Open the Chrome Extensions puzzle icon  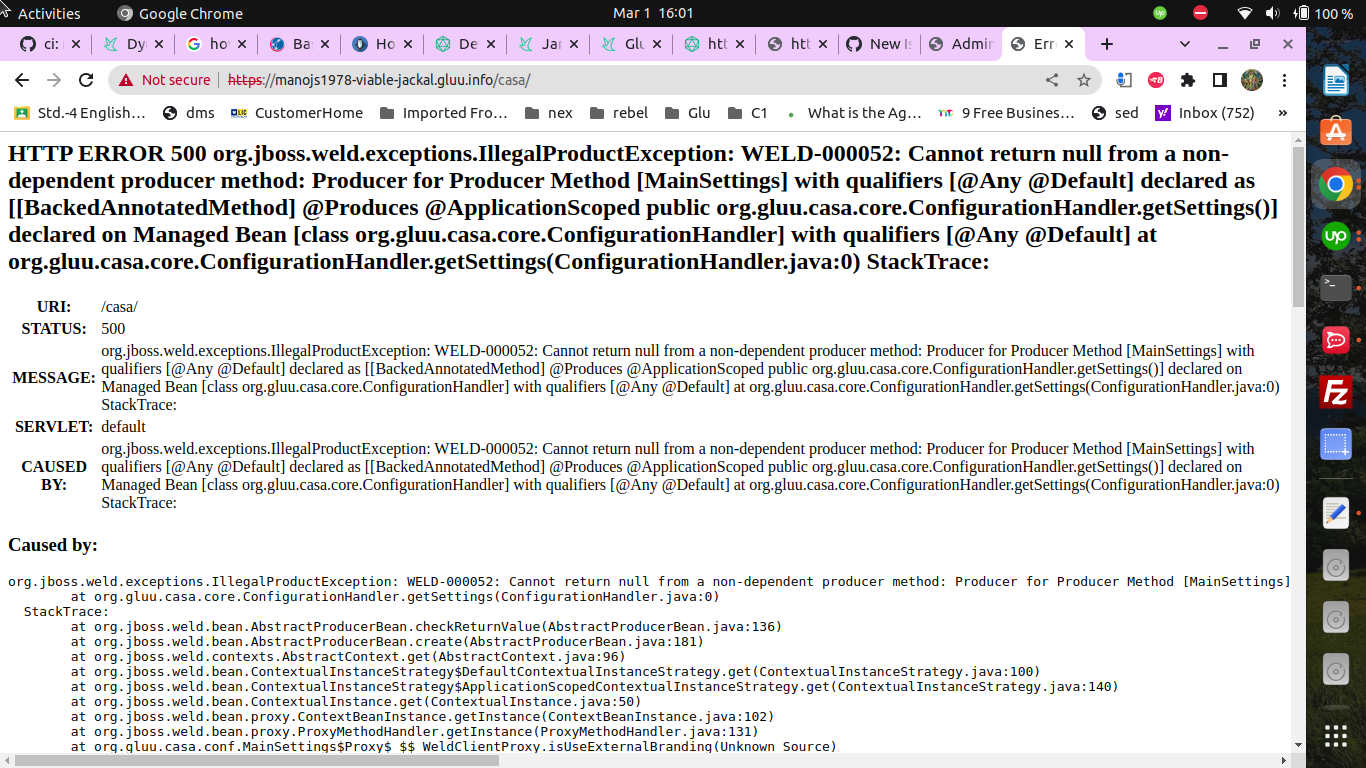pos(1188,80)
